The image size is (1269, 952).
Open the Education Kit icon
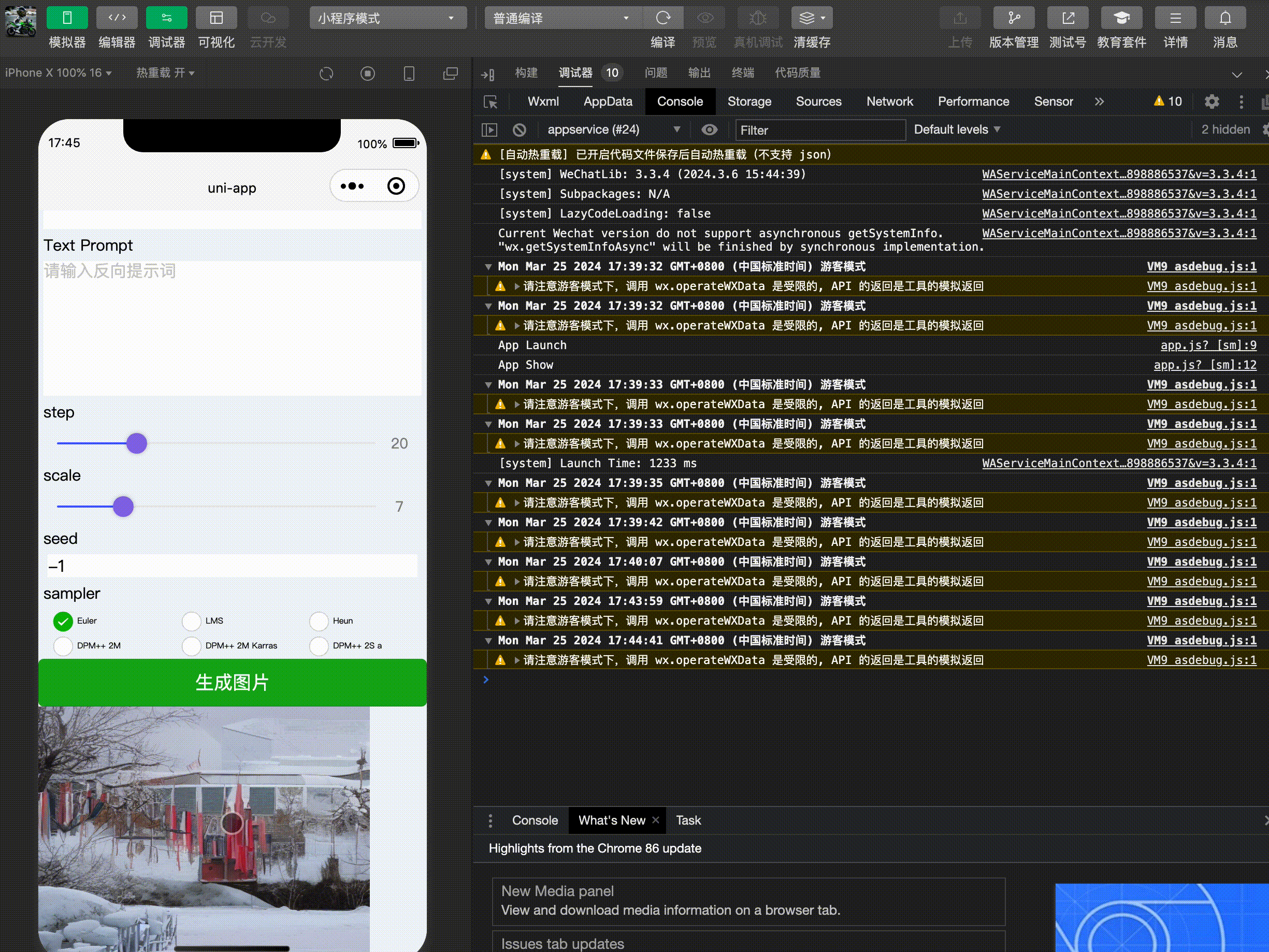click(x=1121, y=18)
